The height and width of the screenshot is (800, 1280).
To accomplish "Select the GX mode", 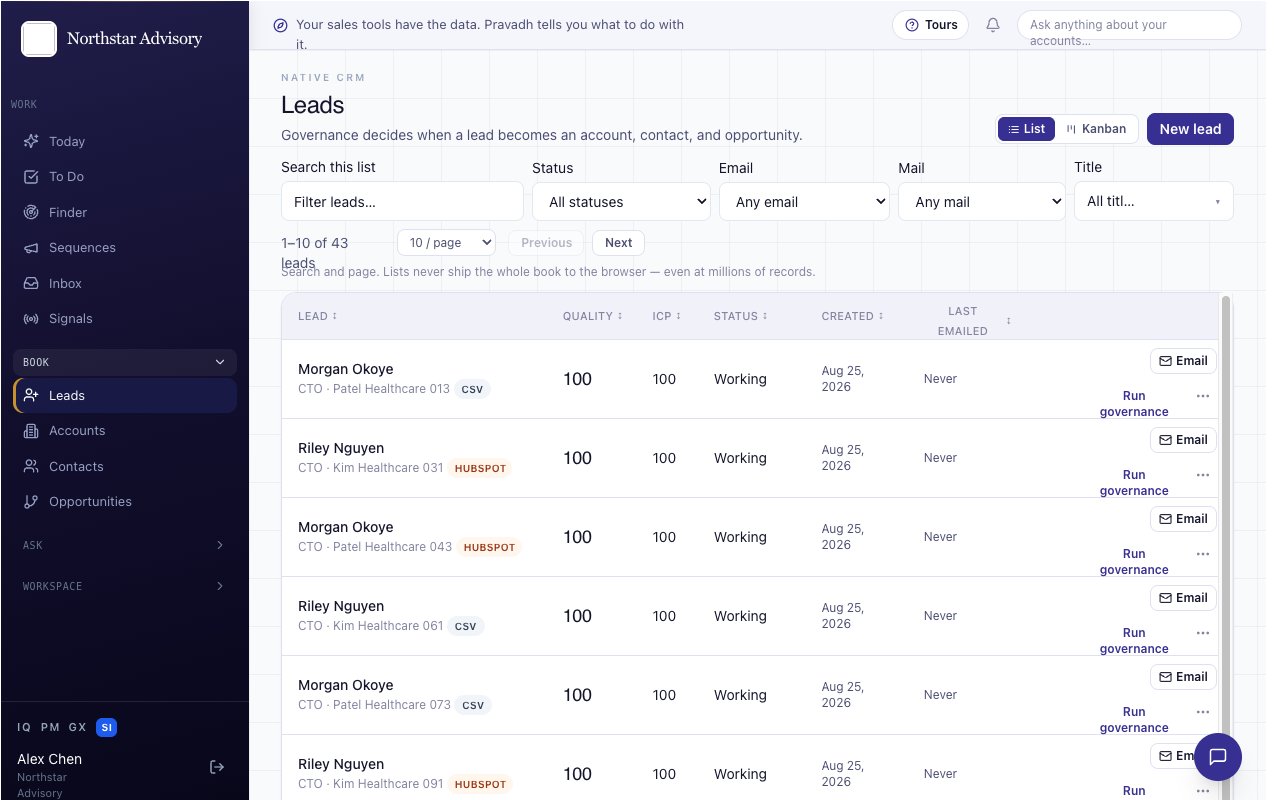I will [x=78, y=727].
